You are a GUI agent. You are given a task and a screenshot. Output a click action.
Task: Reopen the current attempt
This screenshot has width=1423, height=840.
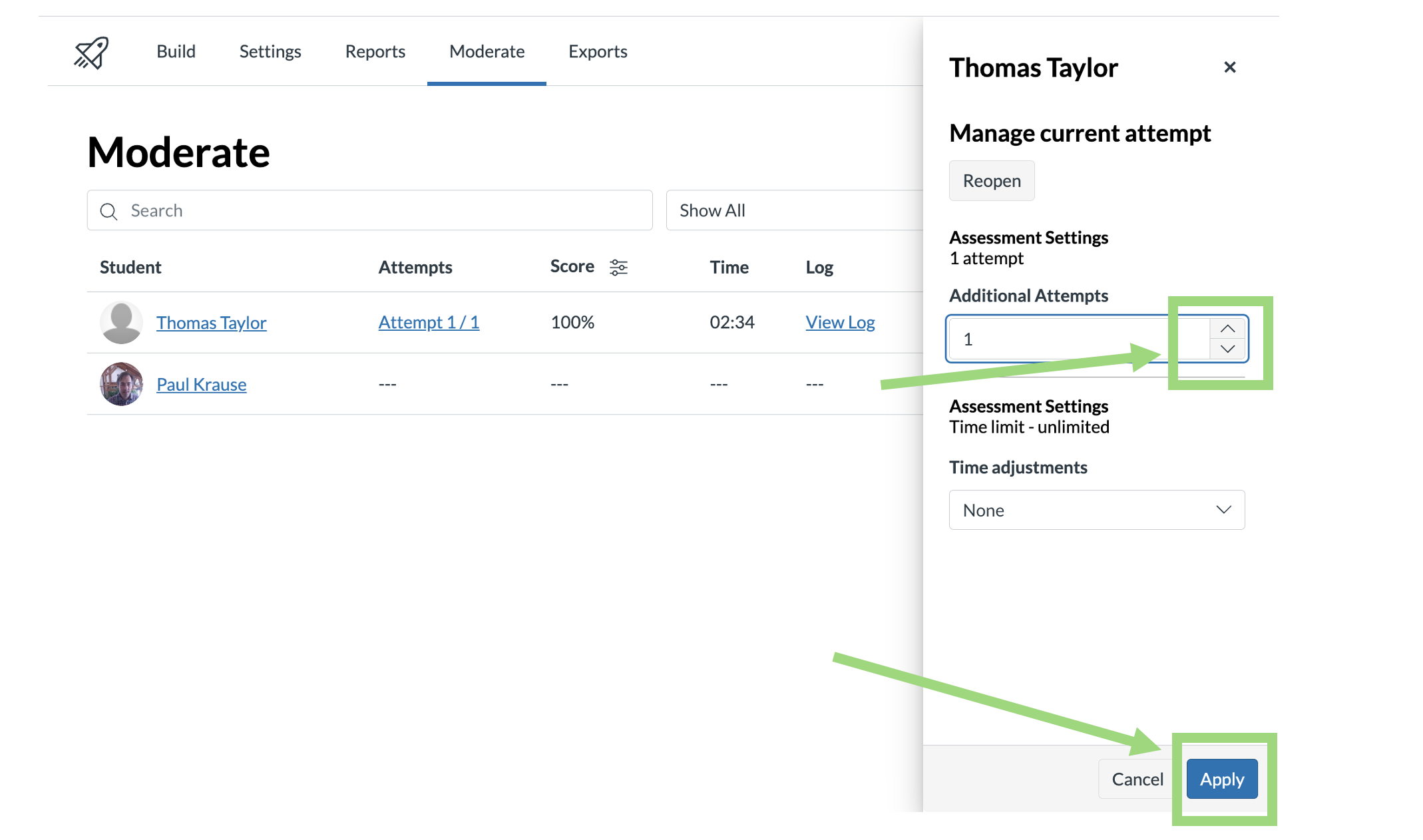click(x=992, y=180)
